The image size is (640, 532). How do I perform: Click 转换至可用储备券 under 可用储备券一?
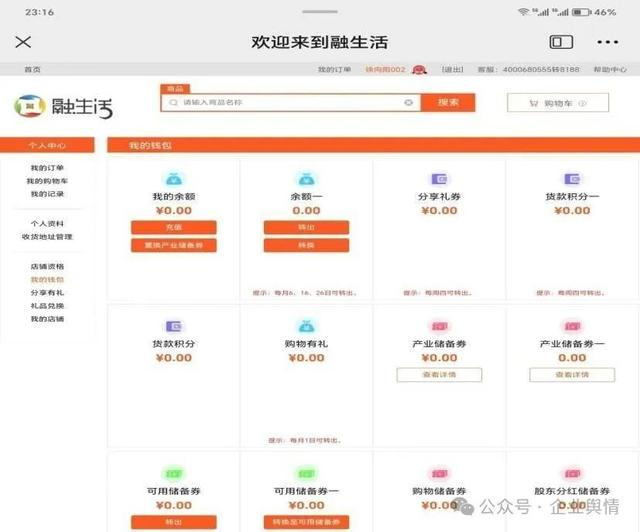(x=307, y=522)
